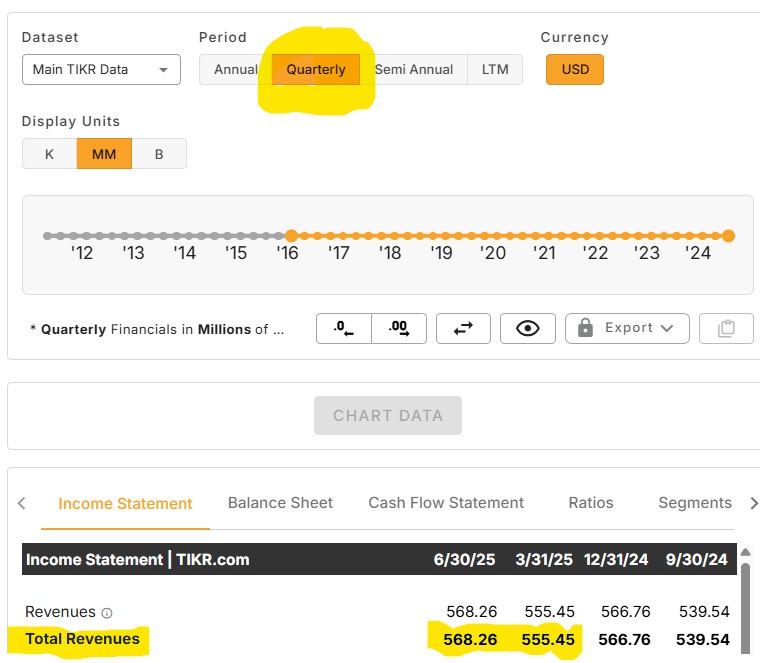This screenshot has width=760, height=663.
Task: Expand the Export dropdown menu
Action: pyautogui.click(x=627, y=328)
